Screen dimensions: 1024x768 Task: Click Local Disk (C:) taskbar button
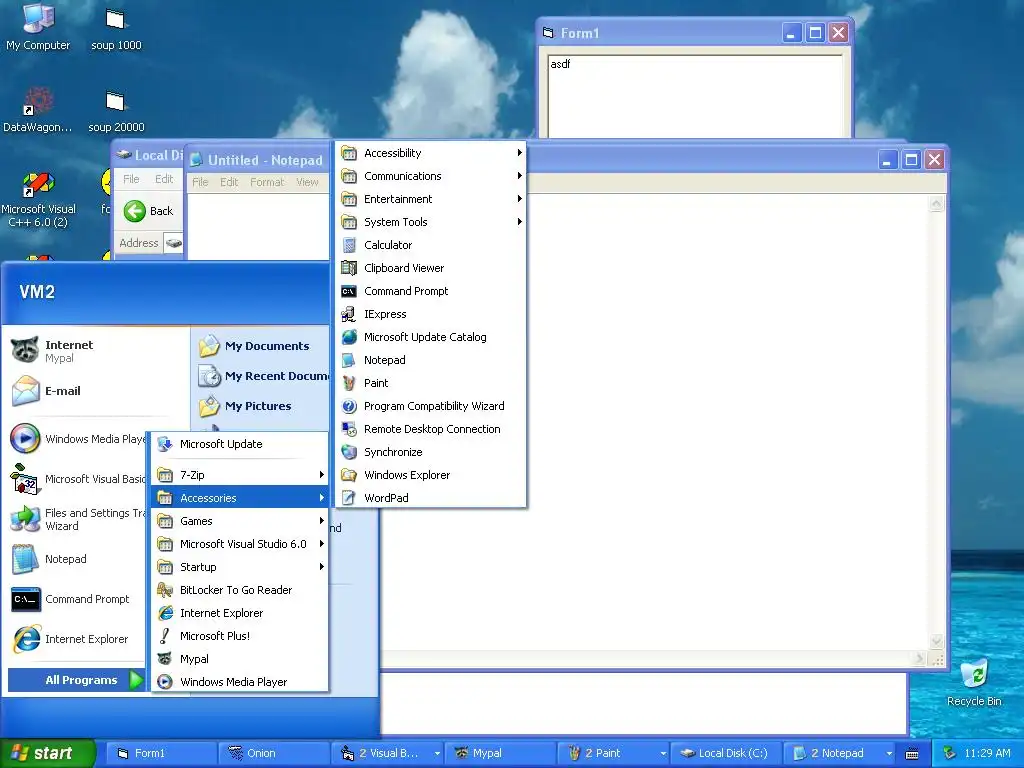click(x=726, y=754)
